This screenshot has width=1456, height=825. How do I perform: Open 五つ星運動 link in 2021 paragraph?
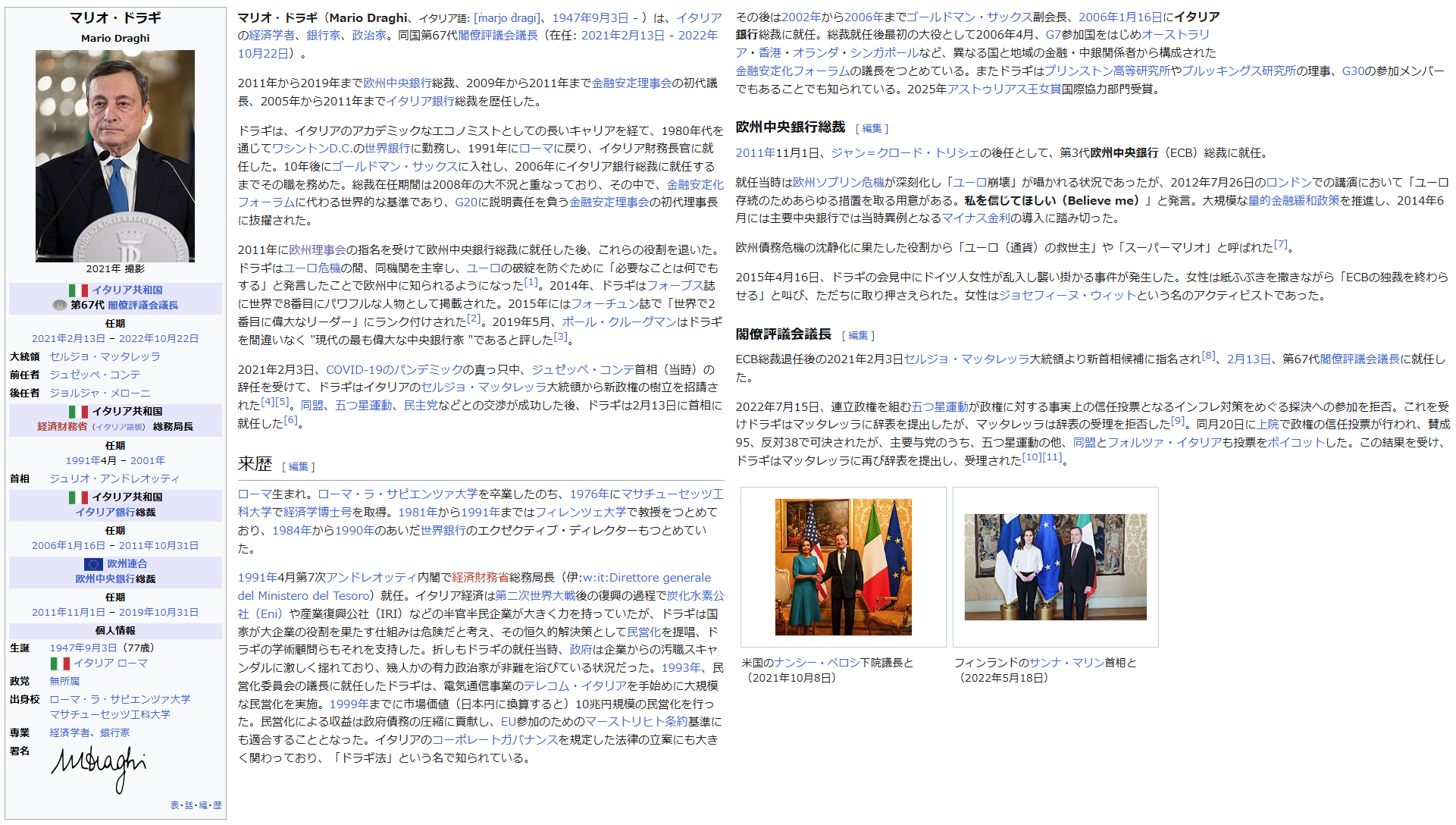point(363,406)
